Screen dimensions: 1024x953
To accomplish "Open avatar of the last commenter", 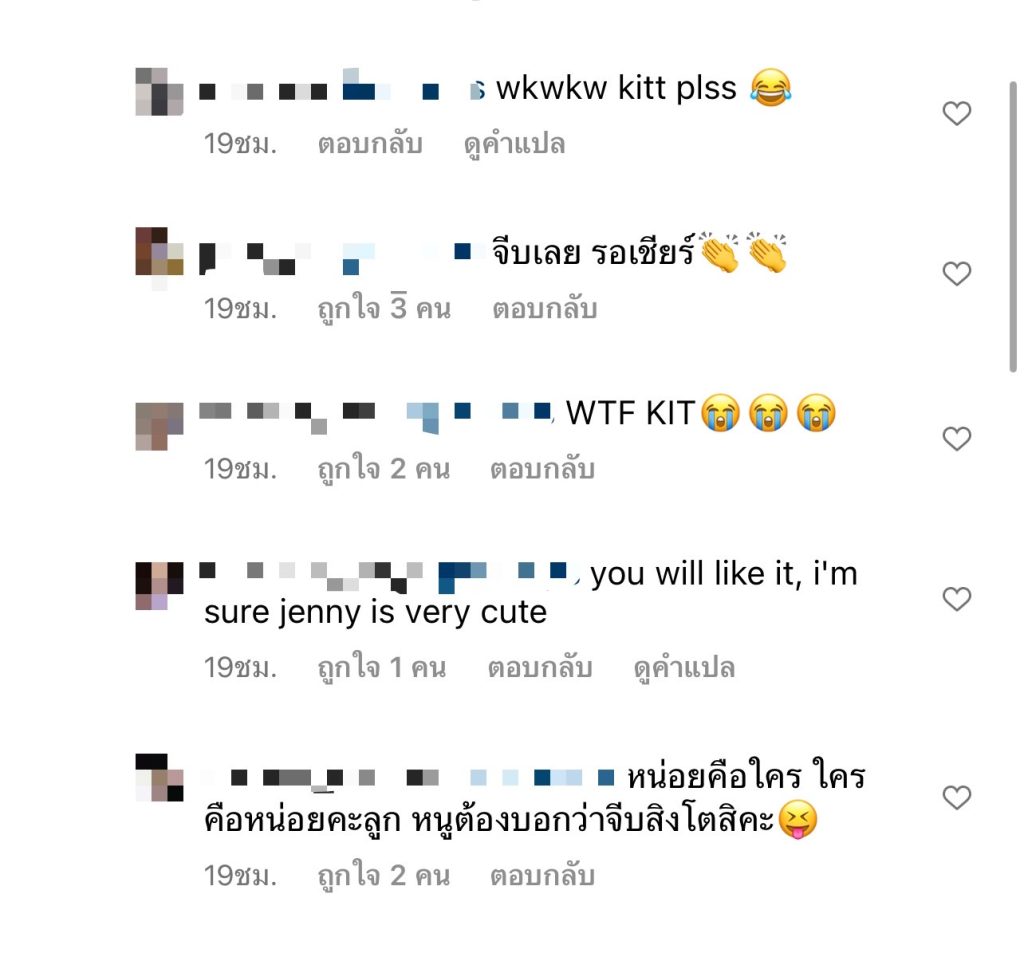I will 159,777.
